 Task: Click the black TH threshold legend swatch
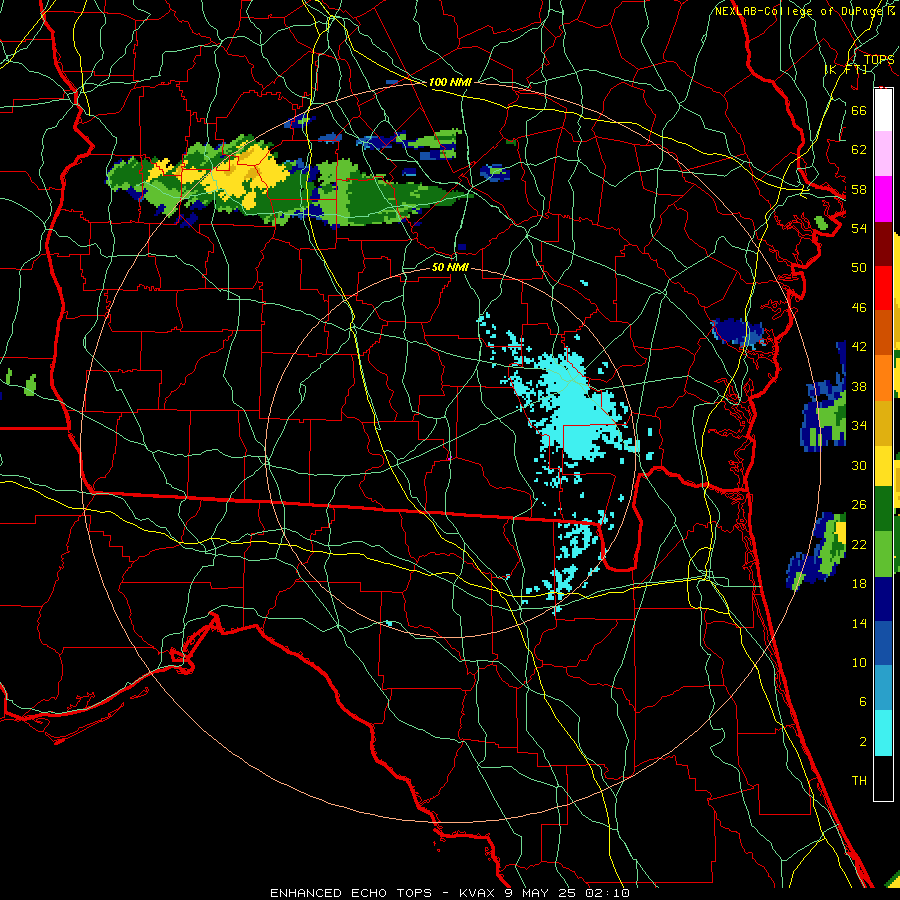(883, 778)
